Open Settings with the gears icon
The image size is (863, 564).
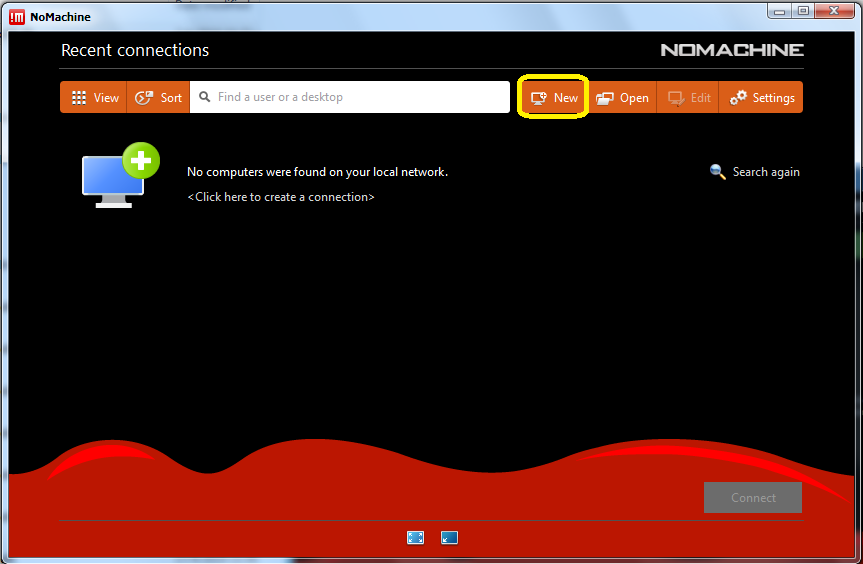(x=762, y=98)
